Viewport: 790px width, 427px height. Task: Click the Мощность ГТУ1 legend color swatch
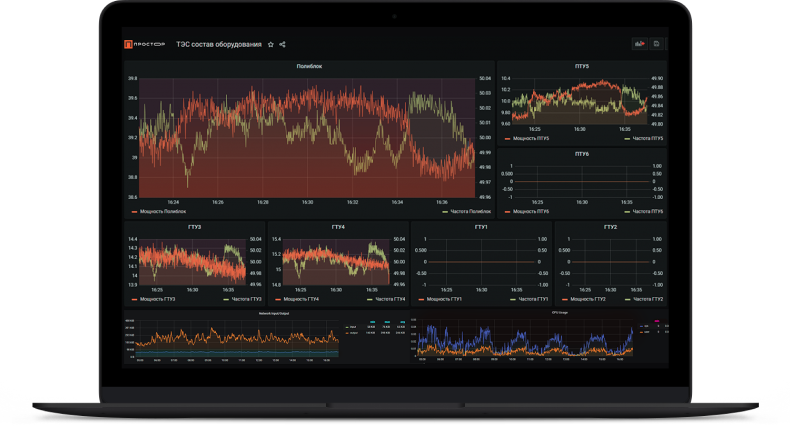coord(422,299)
